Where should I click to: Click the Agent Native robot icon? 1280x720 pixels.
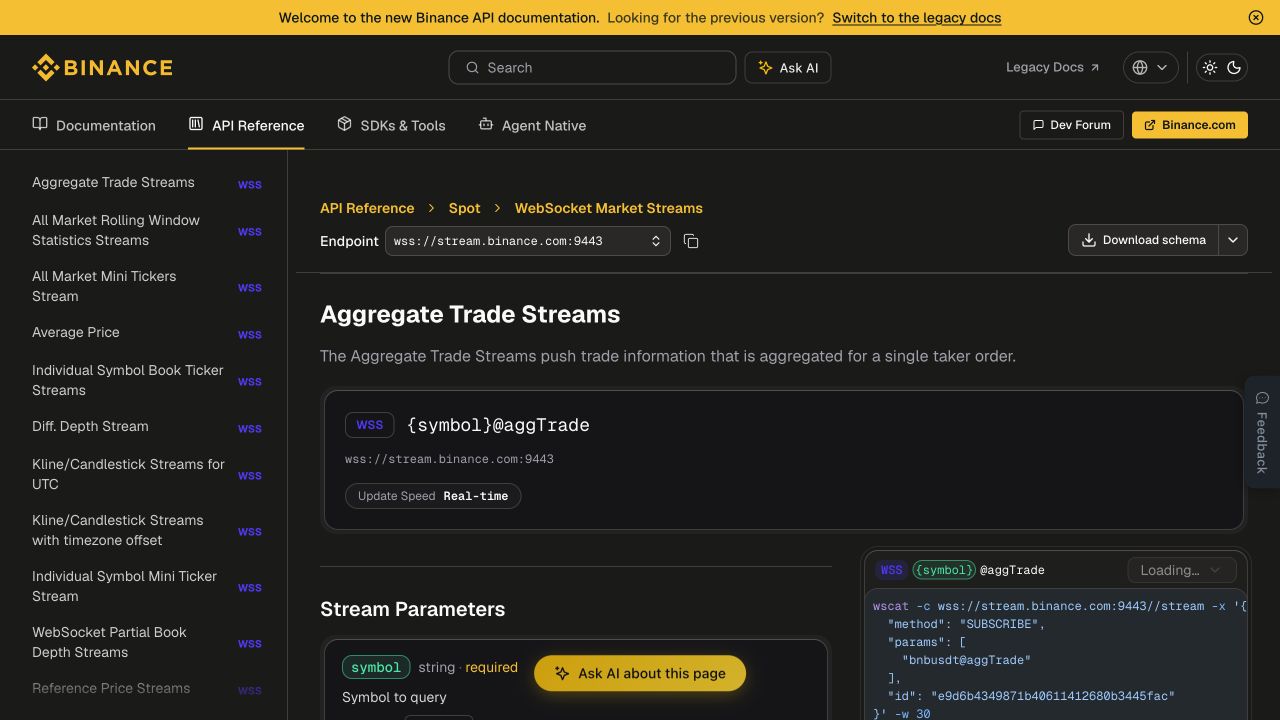coord(486,124)
